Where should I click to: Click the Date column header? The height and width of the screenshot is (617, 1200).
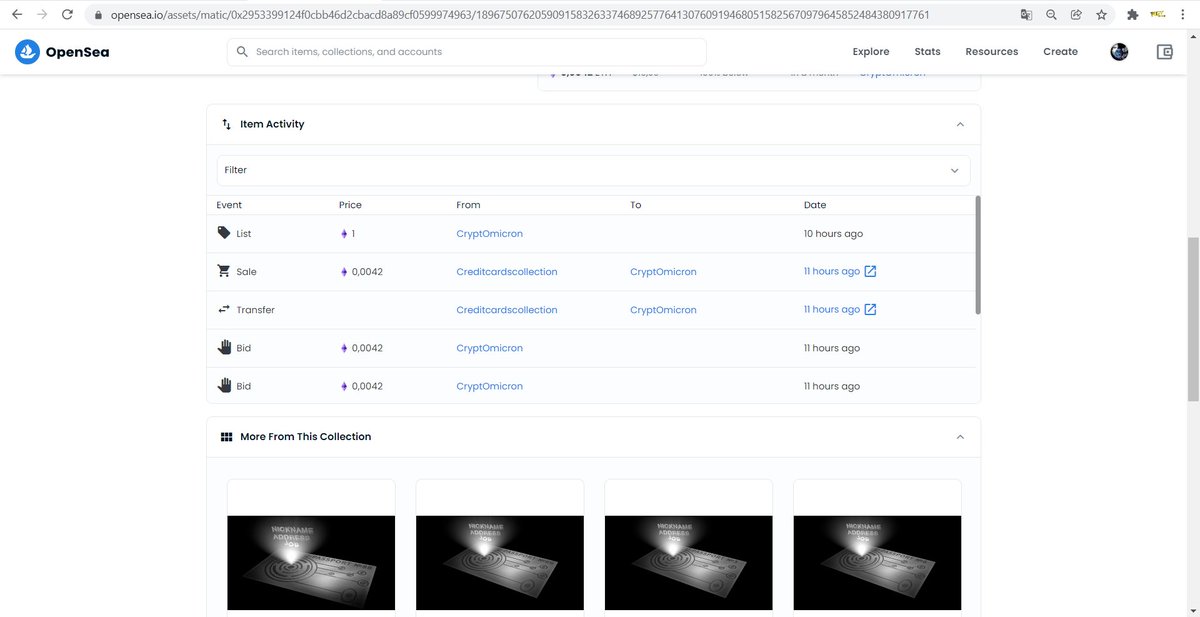click(815, 205)
